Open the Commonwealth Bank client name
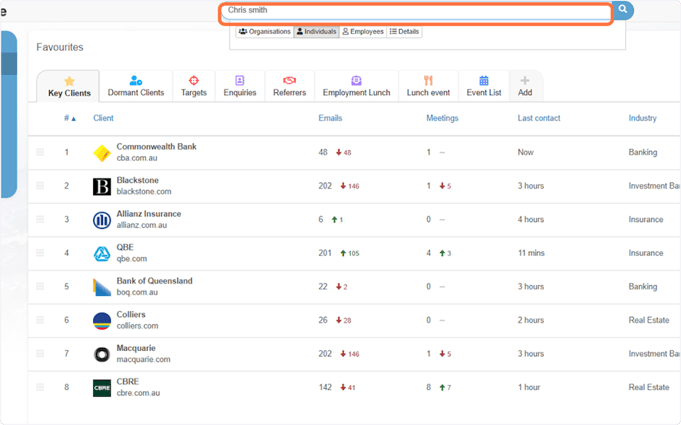Image resolution: width=681 pixels, height=425 pixels. coord(156,147)
